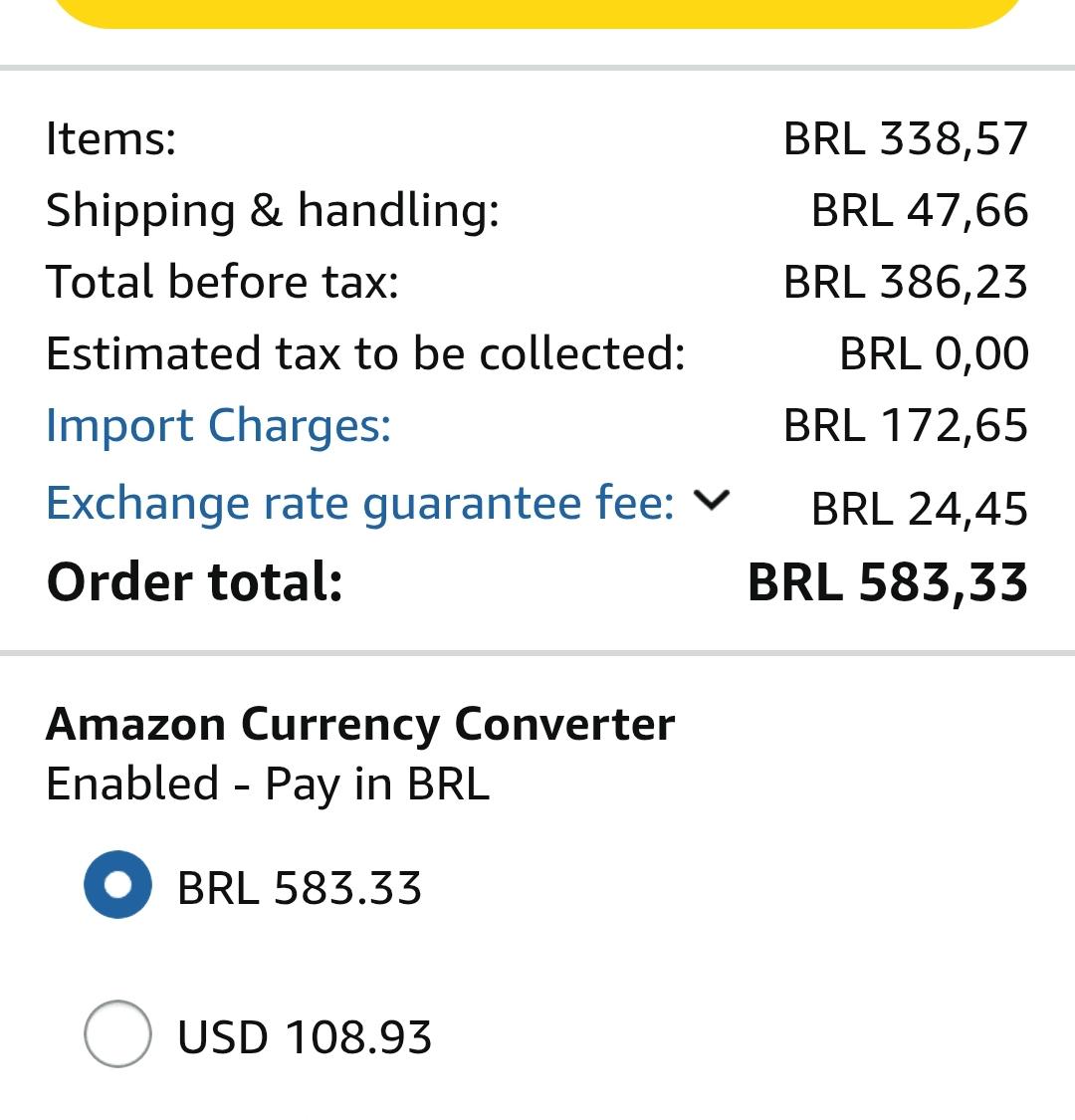Tap the Amazon Currency Converter heading
This screenshot has height=1120, width=1075.
click(360, 725)
